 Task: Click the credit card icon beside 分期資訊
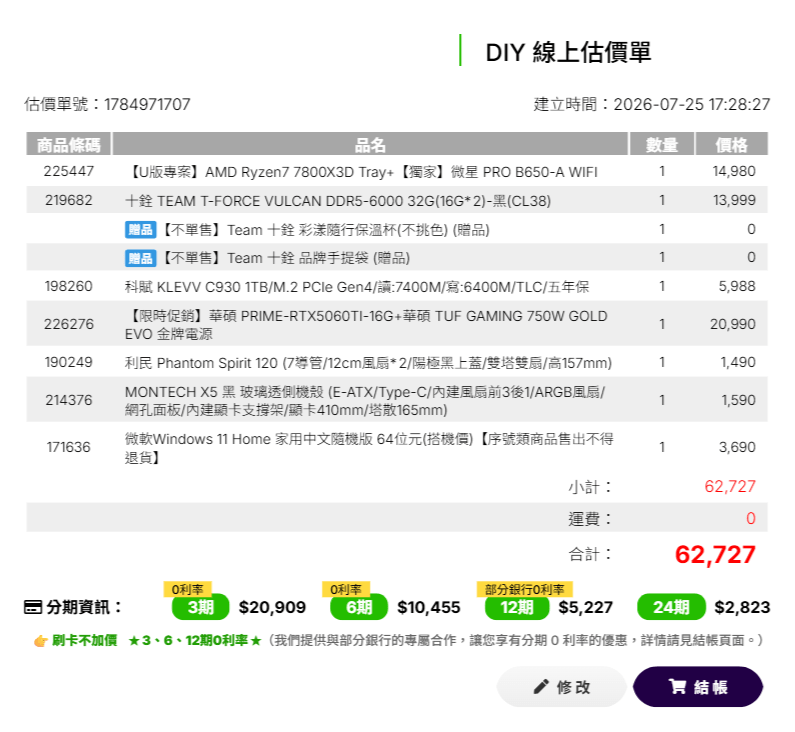pos(33,607)
